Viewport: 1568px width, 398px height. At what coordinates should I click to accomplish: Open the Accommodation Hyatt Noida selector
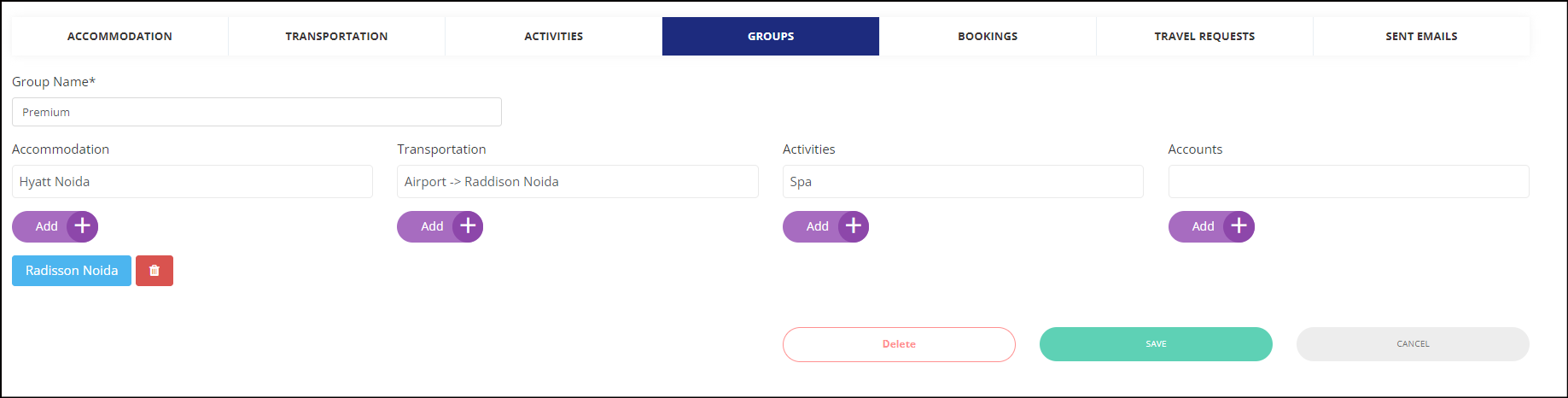(x=192, y=181)
